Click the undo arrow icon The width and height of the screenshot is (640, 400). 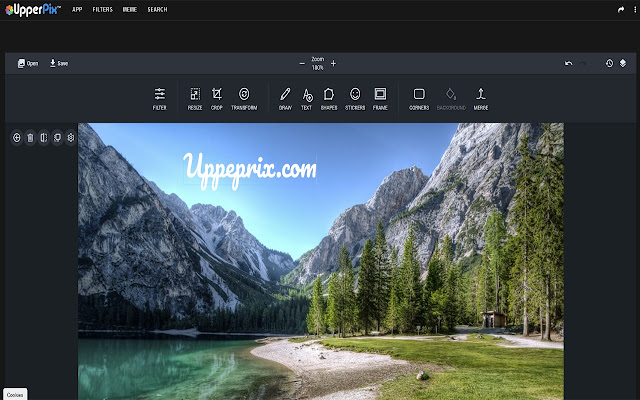(568, 63)
